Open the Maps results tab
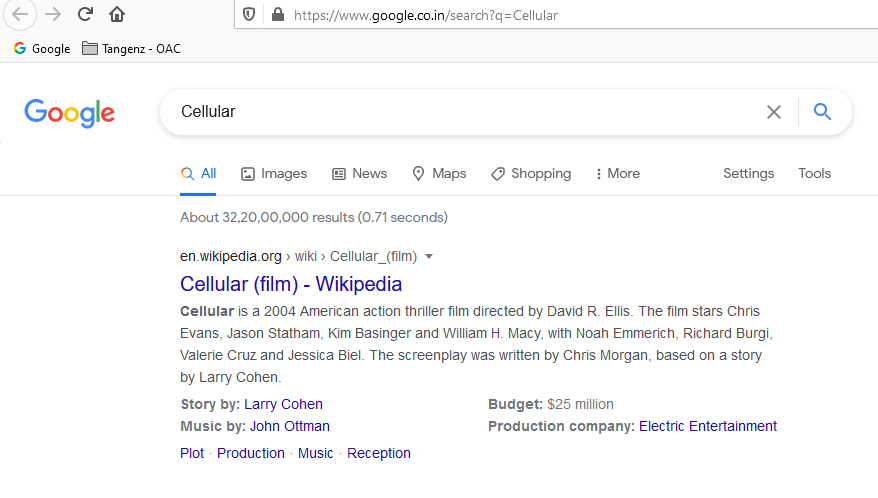 (439, 174)
